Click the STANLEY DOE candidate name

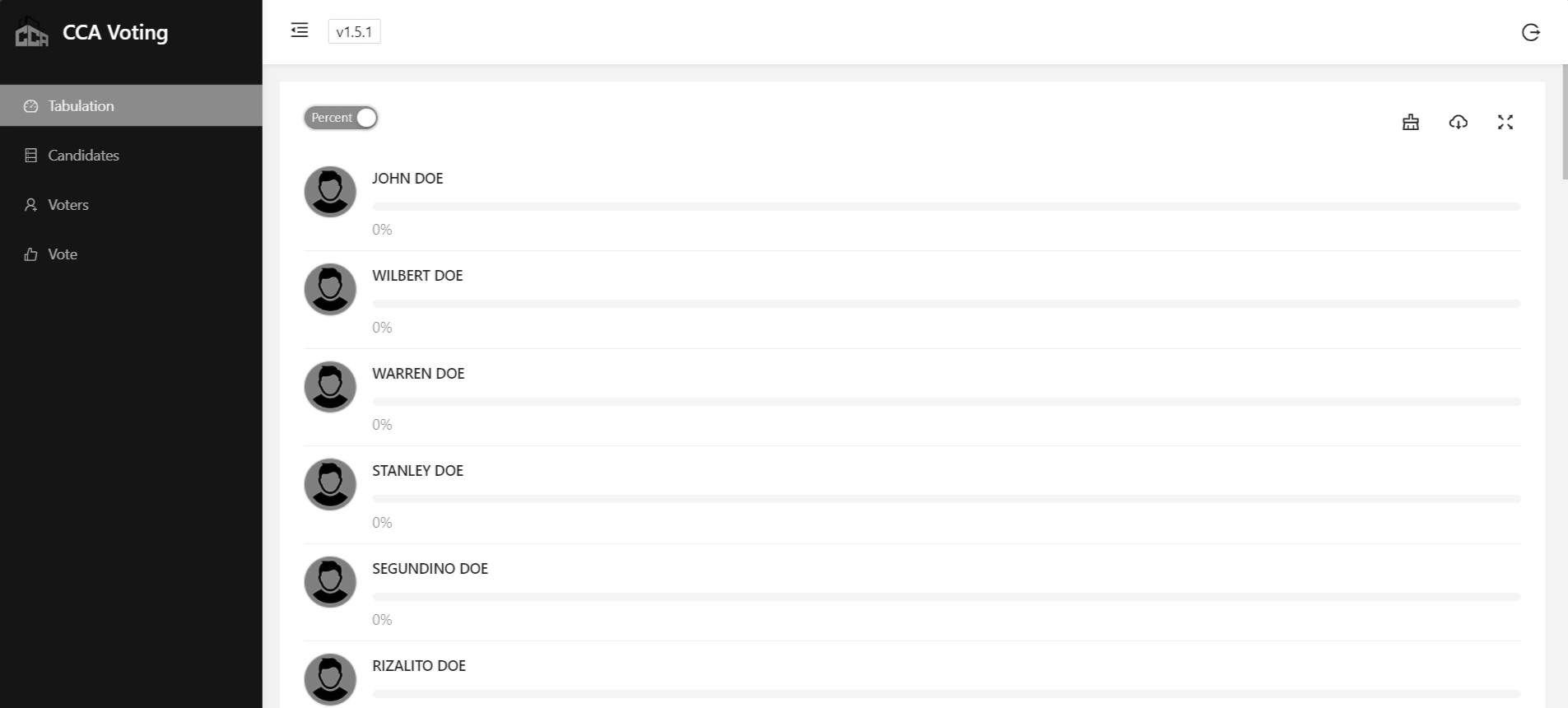tap(417, 470)
